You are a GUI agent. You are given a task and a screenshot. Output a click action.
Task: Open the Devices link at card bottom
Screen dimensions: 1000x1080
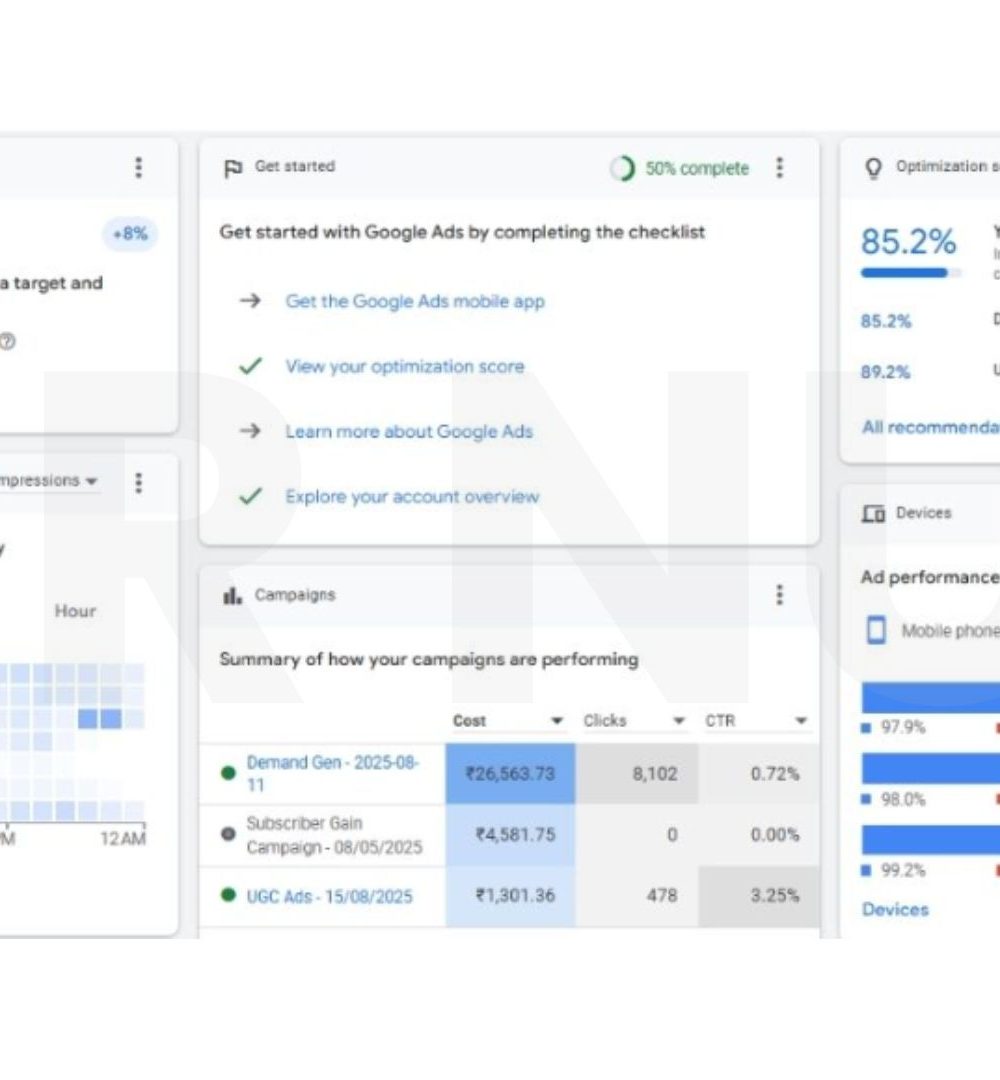coord(895,909)
